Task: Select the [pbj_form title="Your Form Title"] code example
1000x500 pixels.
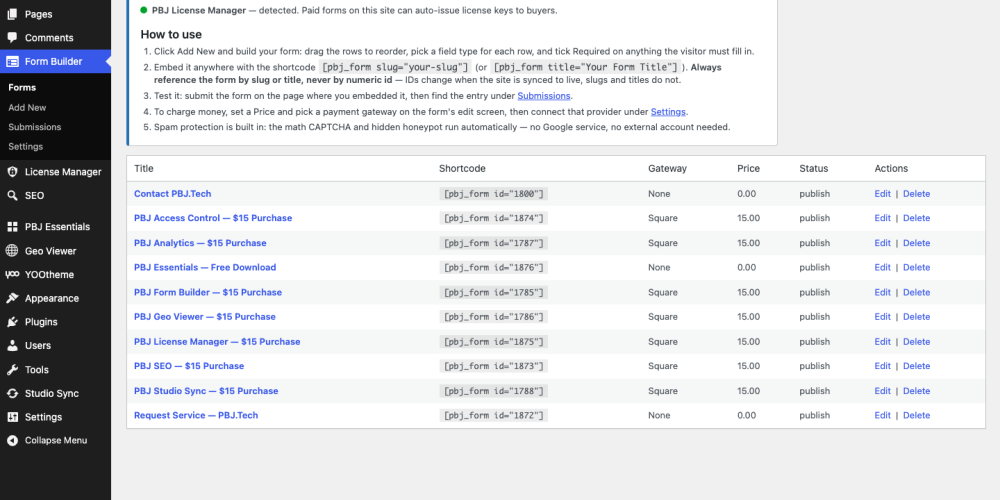Action: click(x=586, y=67)
